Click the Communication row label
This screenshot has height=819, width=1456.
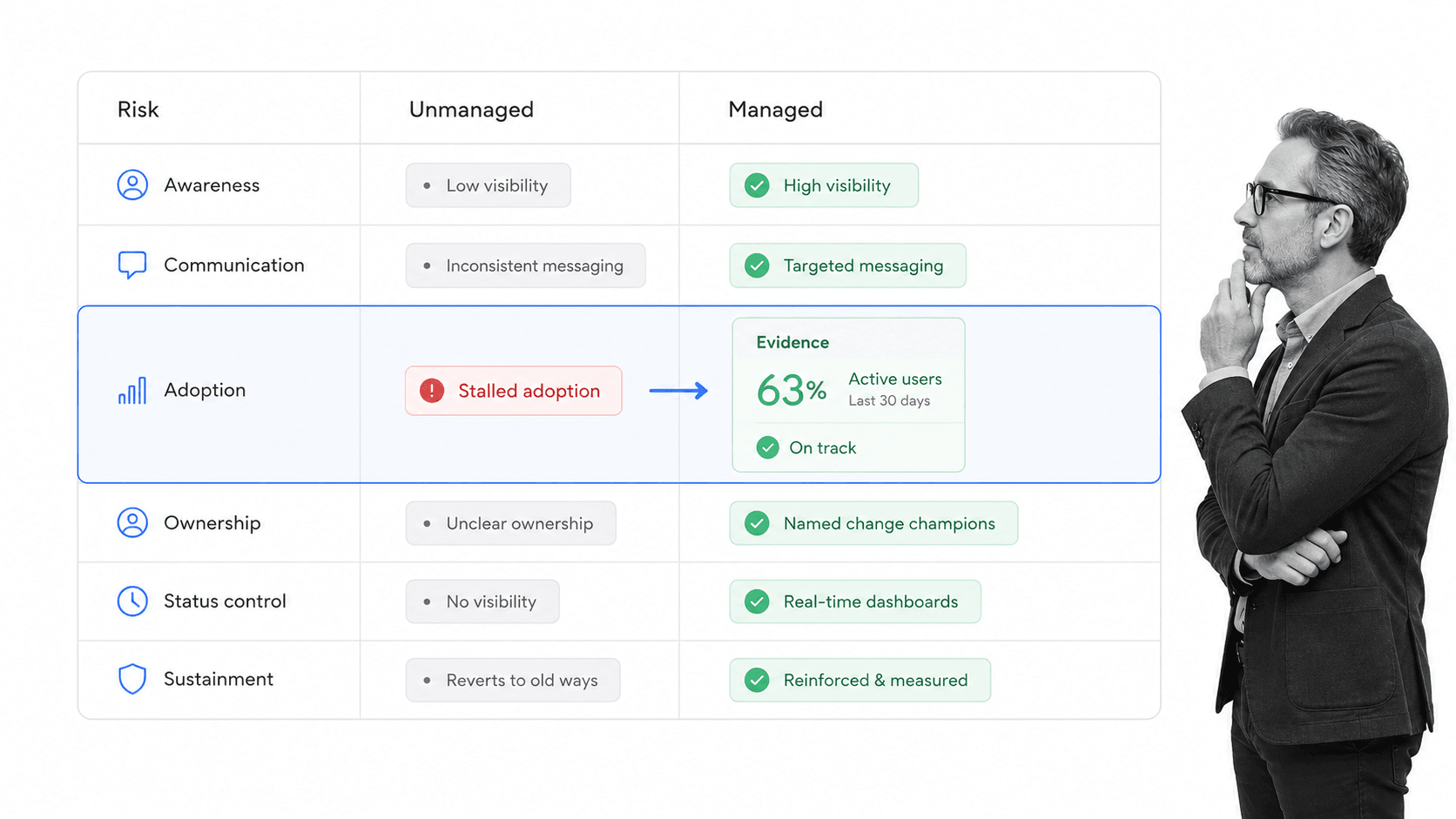pyautogui.click(x=234, y=265)
